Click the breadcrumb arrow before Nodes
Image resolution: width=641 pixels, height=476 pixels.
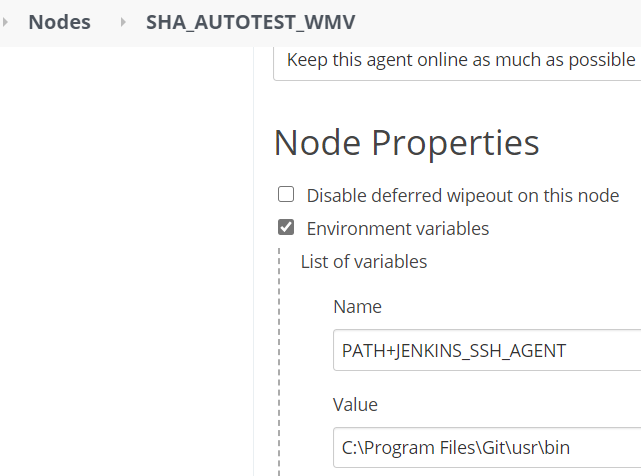tap(7, 22)
